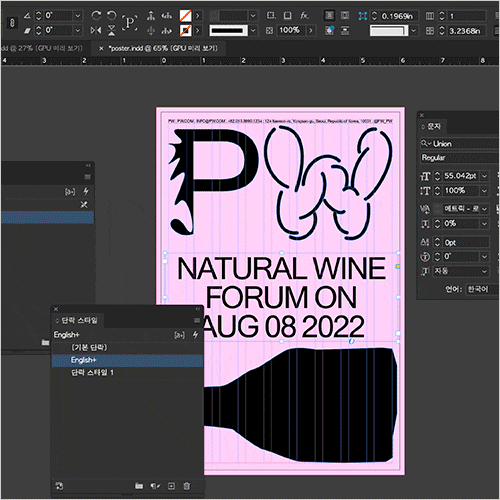Toggle the content-aware fit icon
The image size is (500, 500).
(x=330, y=31)
